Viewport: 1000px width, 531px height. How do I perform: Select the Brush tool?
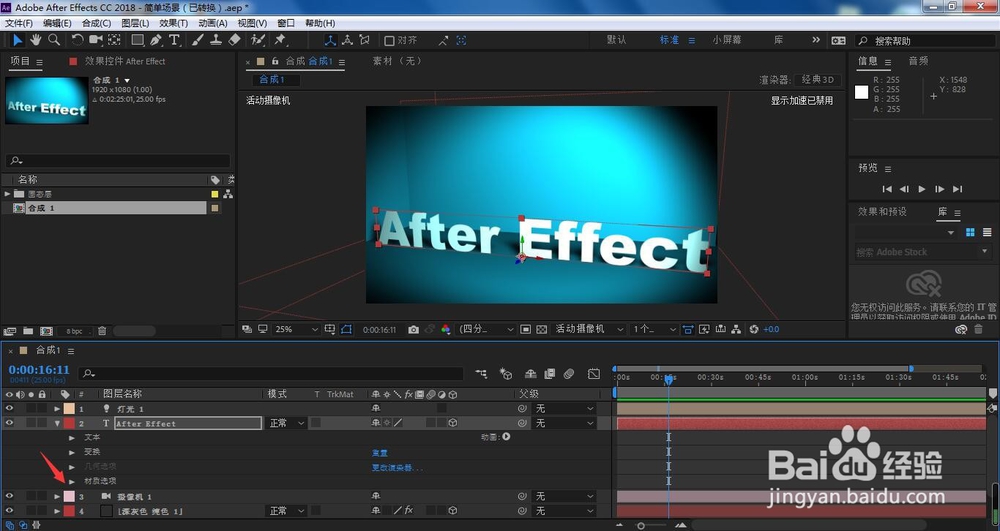tap(198, 40)
